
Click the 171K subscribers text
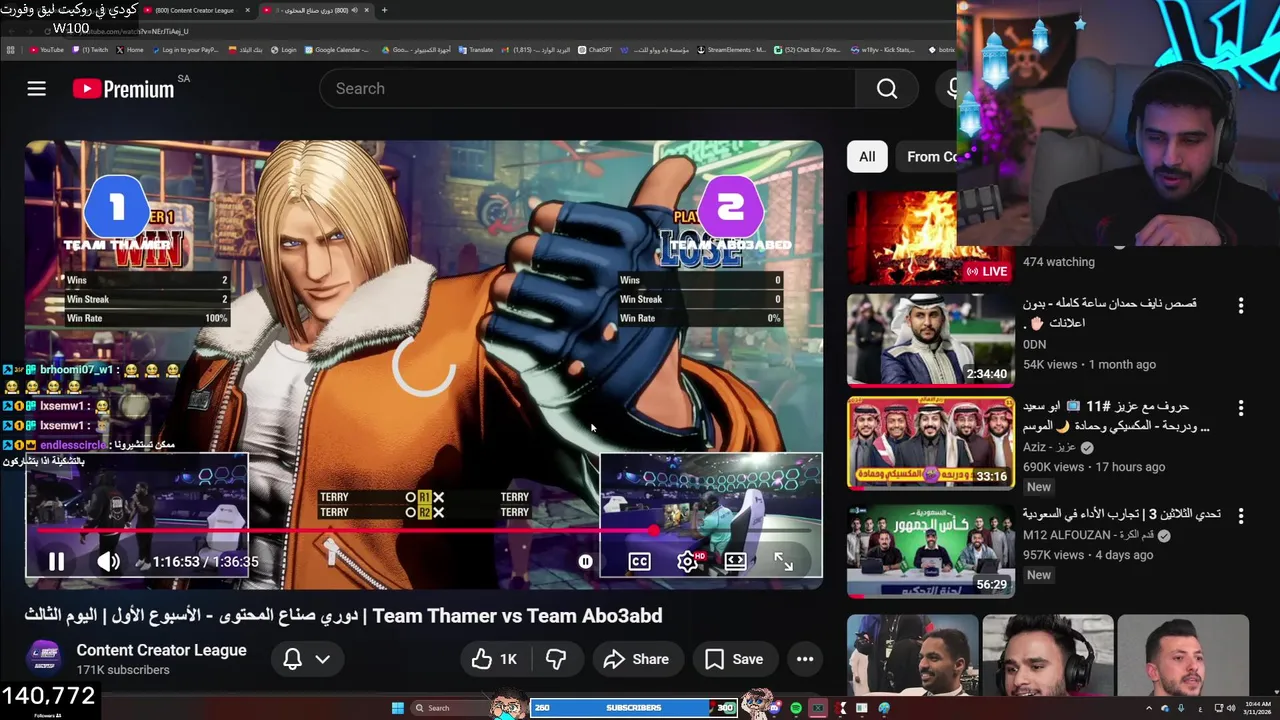(x=123, y=670)
